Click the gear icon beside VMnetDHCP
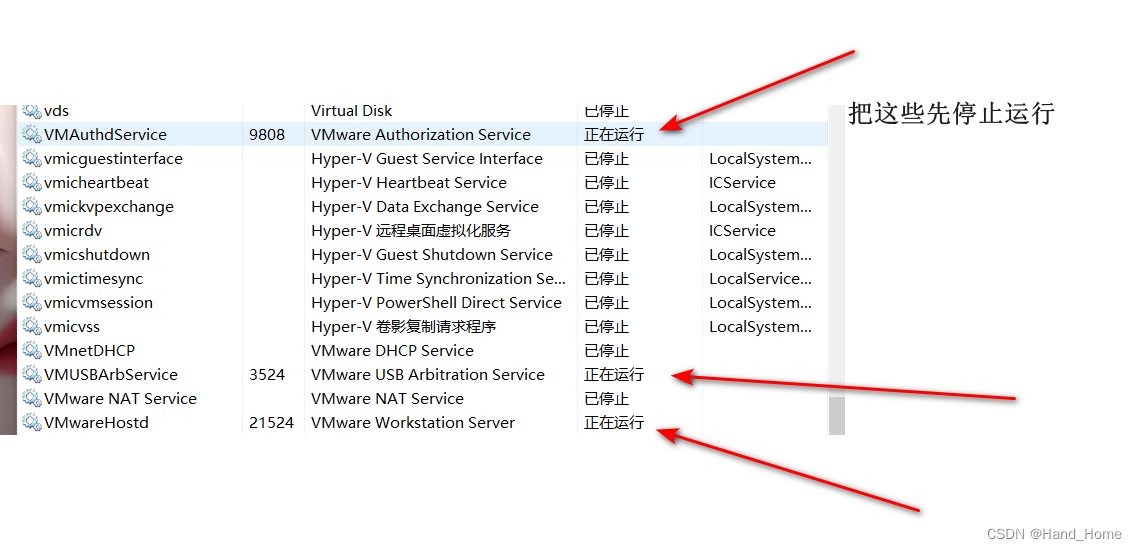Image resolution: width=1137 pixels, height=550 pixels. (31, 350)
